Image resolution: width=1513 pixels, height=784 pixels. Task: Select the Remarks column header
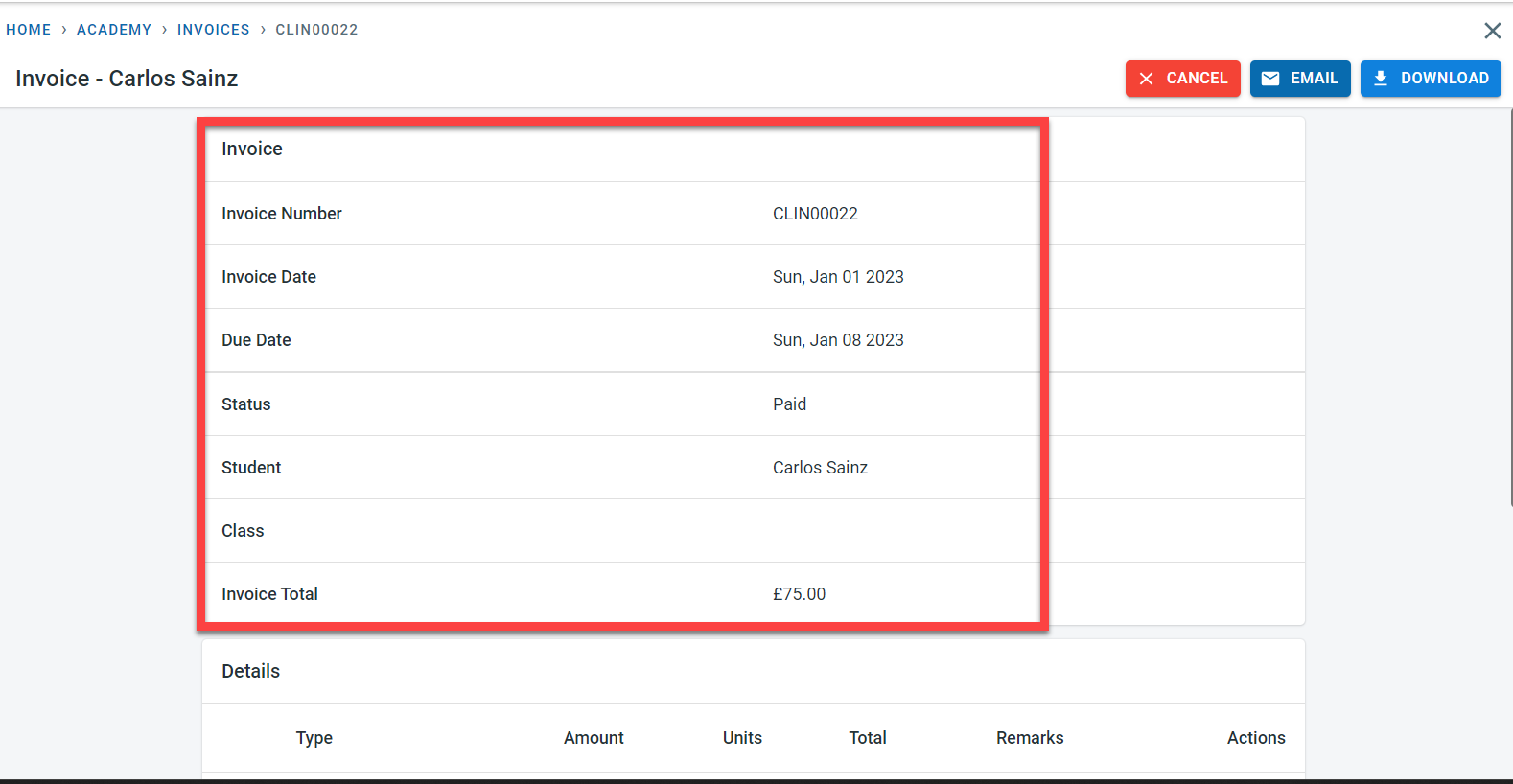[1030, 738]
